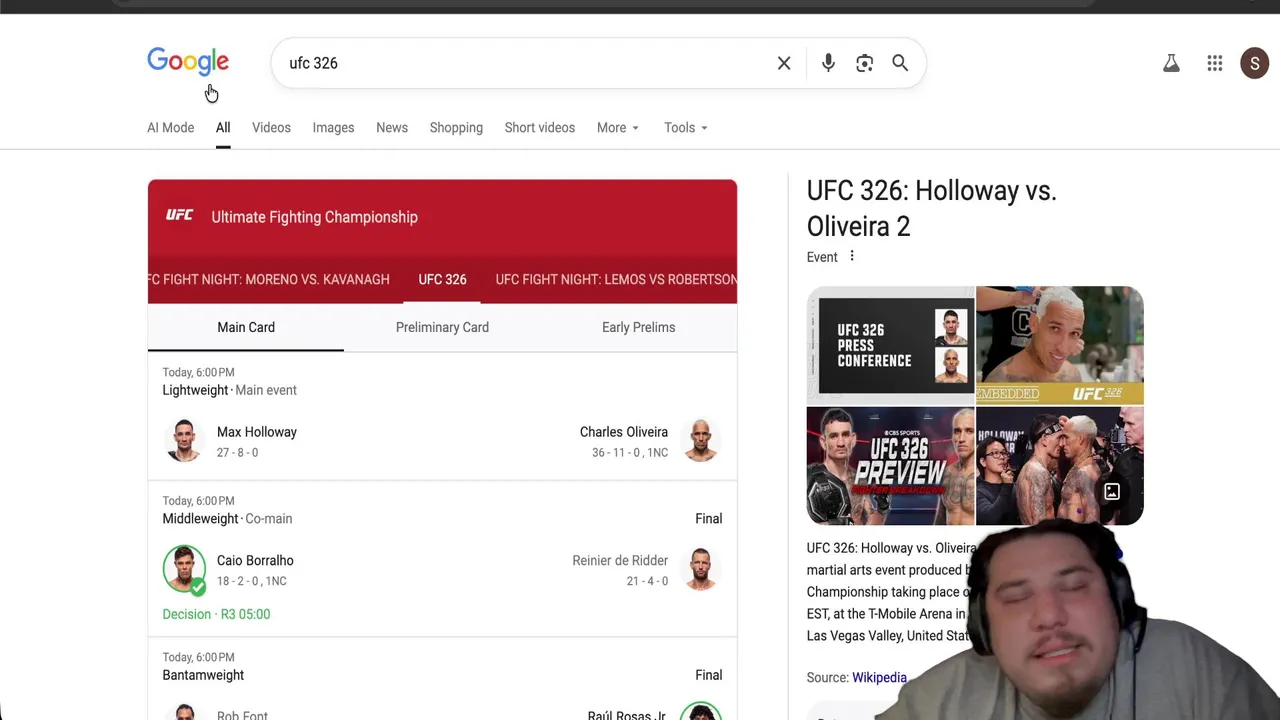Click Caio Borralho's fighter photo
The image size is (1280, 720).
[184, 569]
